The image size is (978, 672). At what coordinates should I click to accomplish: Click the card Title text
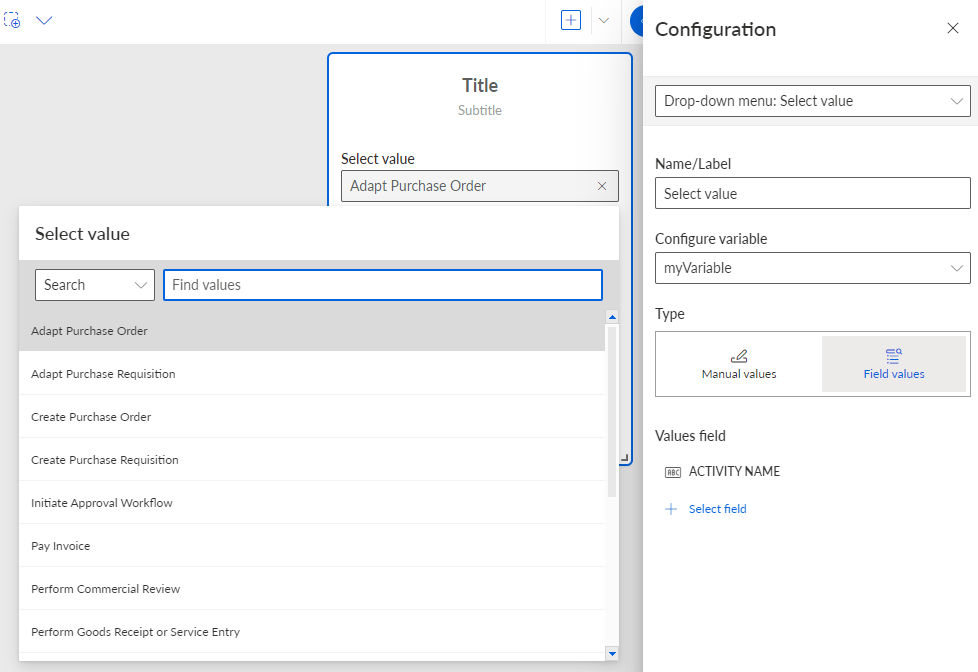(x=480, y=85)
